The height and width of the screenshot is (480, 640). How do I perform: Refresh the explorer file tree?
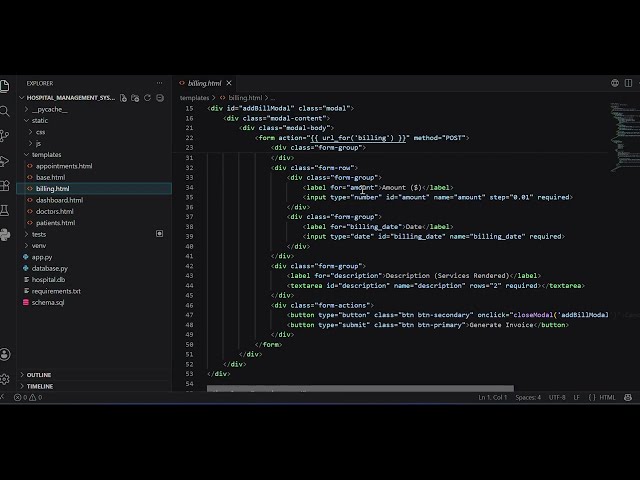(x=147, y=98)
